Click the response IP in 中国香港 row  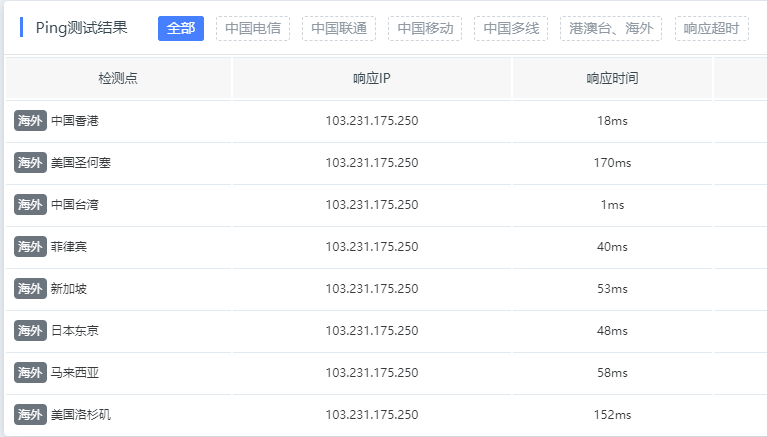click(371, 121)
